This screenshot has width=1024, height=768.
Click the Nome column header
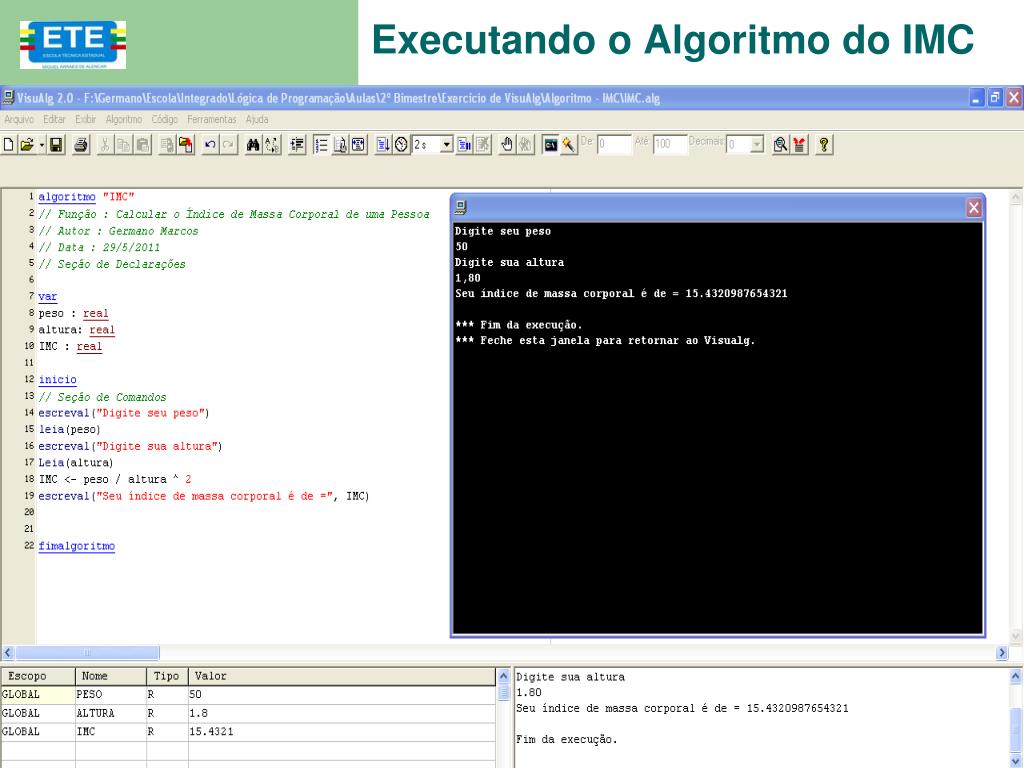click(111, 676)
